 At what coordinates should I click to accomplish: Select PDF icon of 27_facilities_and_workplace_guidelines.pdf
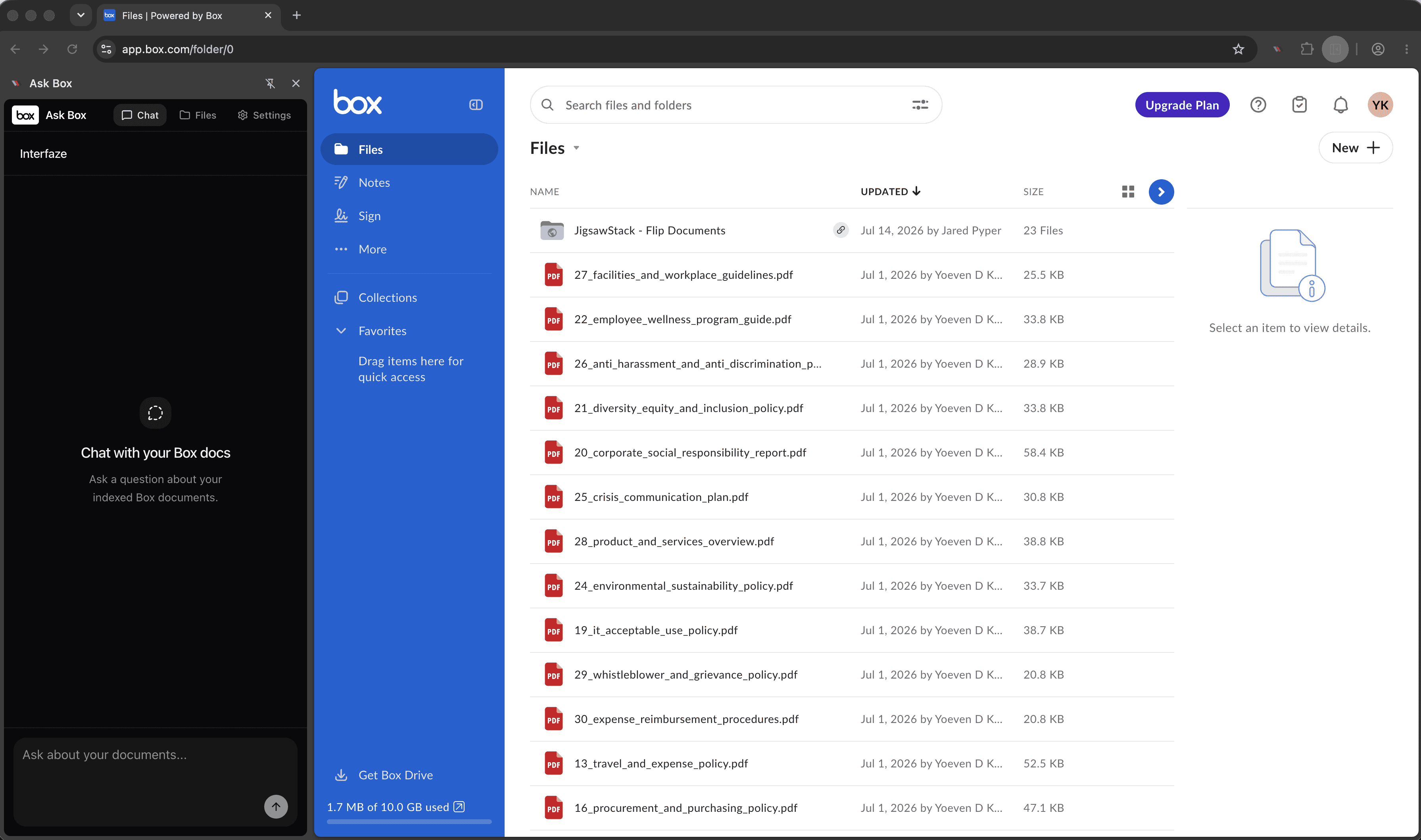click(553, 274)
